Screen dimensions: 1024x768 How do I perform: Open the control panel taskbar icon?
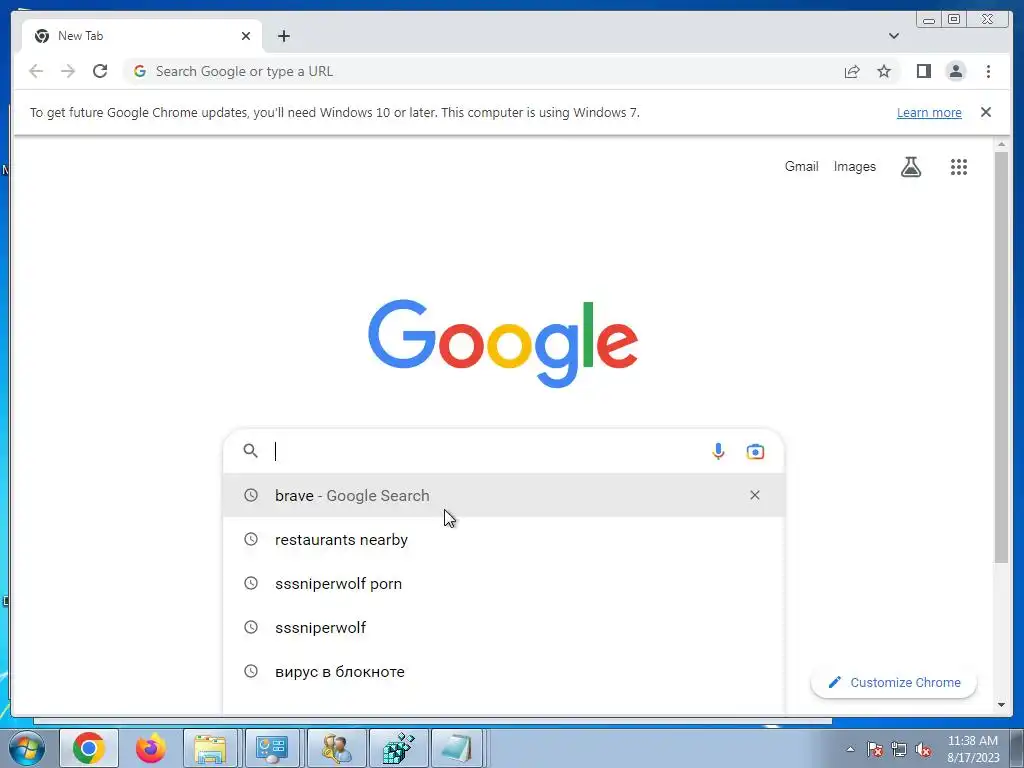[272, 748]
